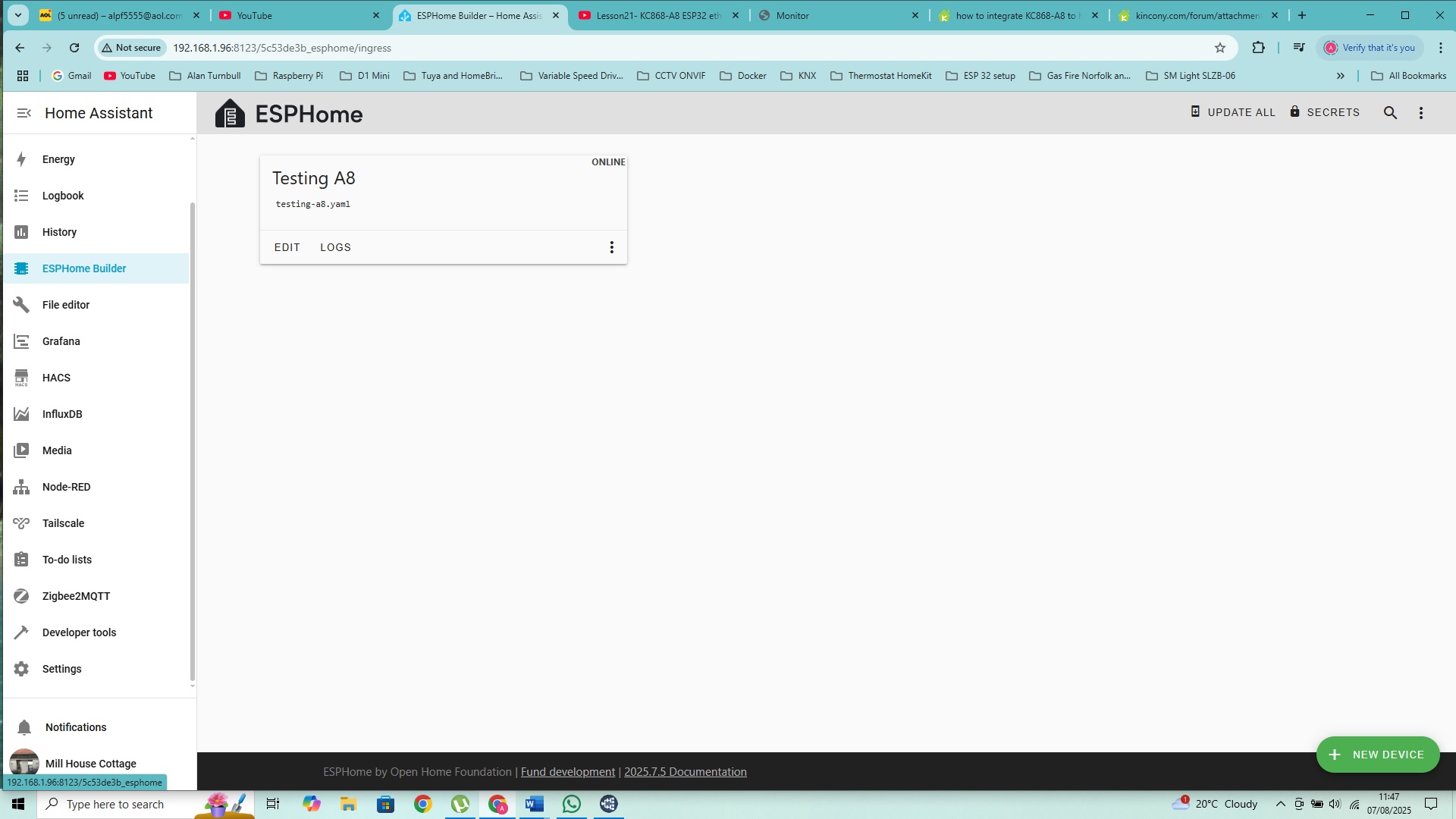Open Node-RED from sidebar
The image size is (1456, 819).
point(66,487)
